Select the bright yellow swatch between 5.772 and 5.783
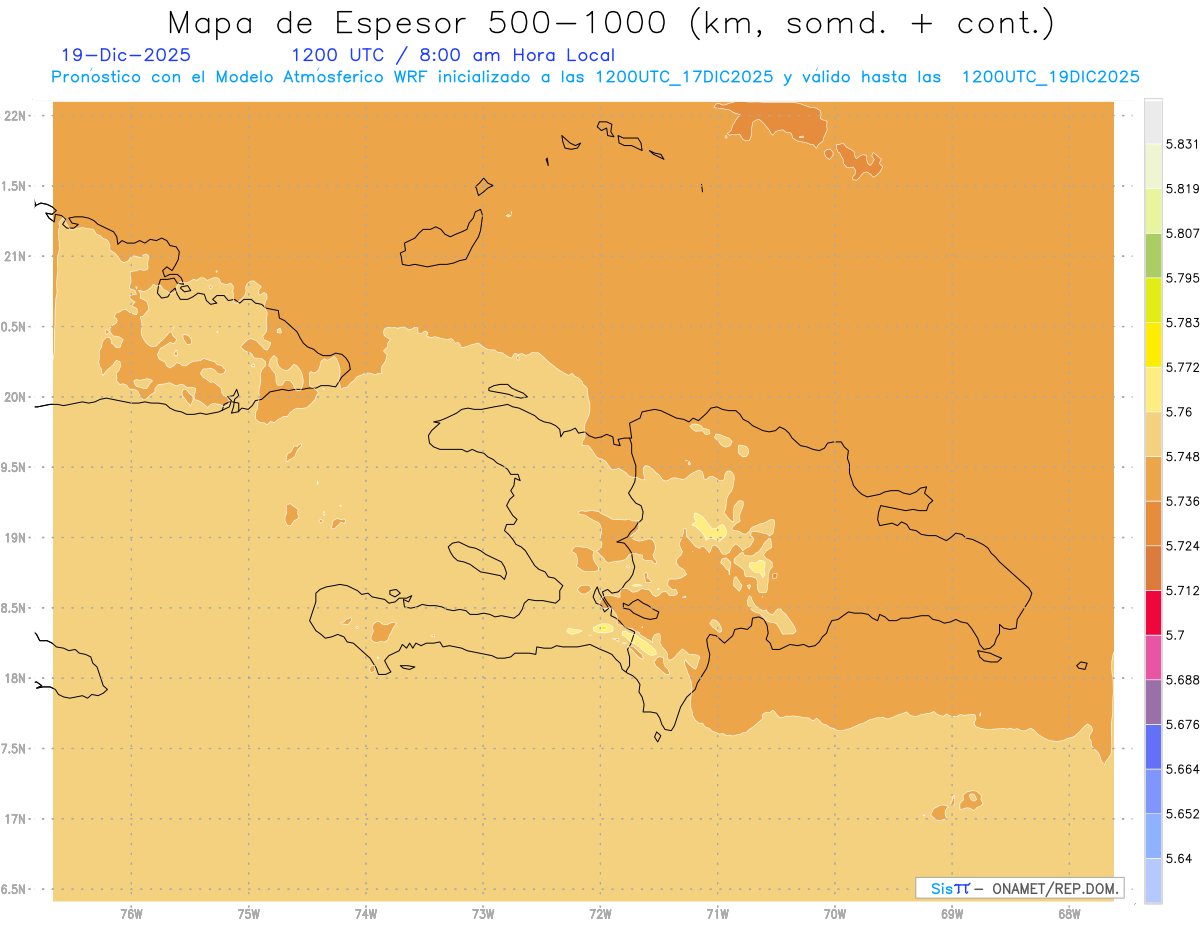The height and width of the screenshot is (927, 1200). (x=1153, y=345)
